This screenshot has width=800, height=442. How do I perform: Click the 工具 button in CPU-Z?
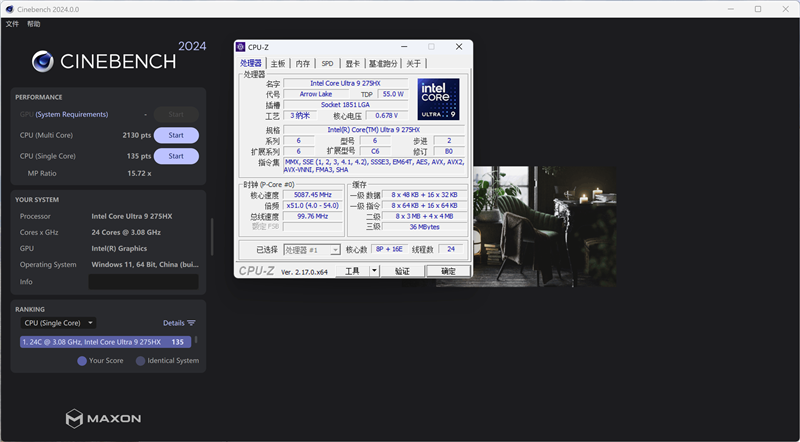tap(353, 271)
